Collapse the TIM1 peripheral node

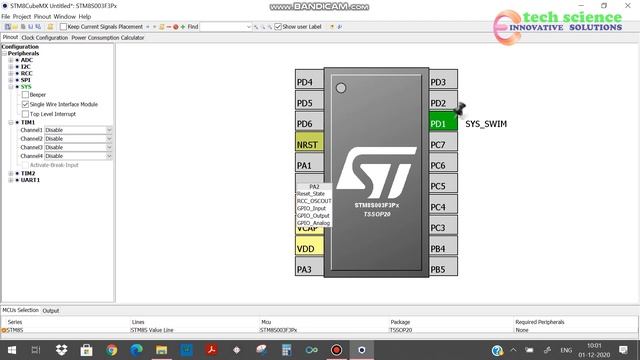click(x=11, y=122)
